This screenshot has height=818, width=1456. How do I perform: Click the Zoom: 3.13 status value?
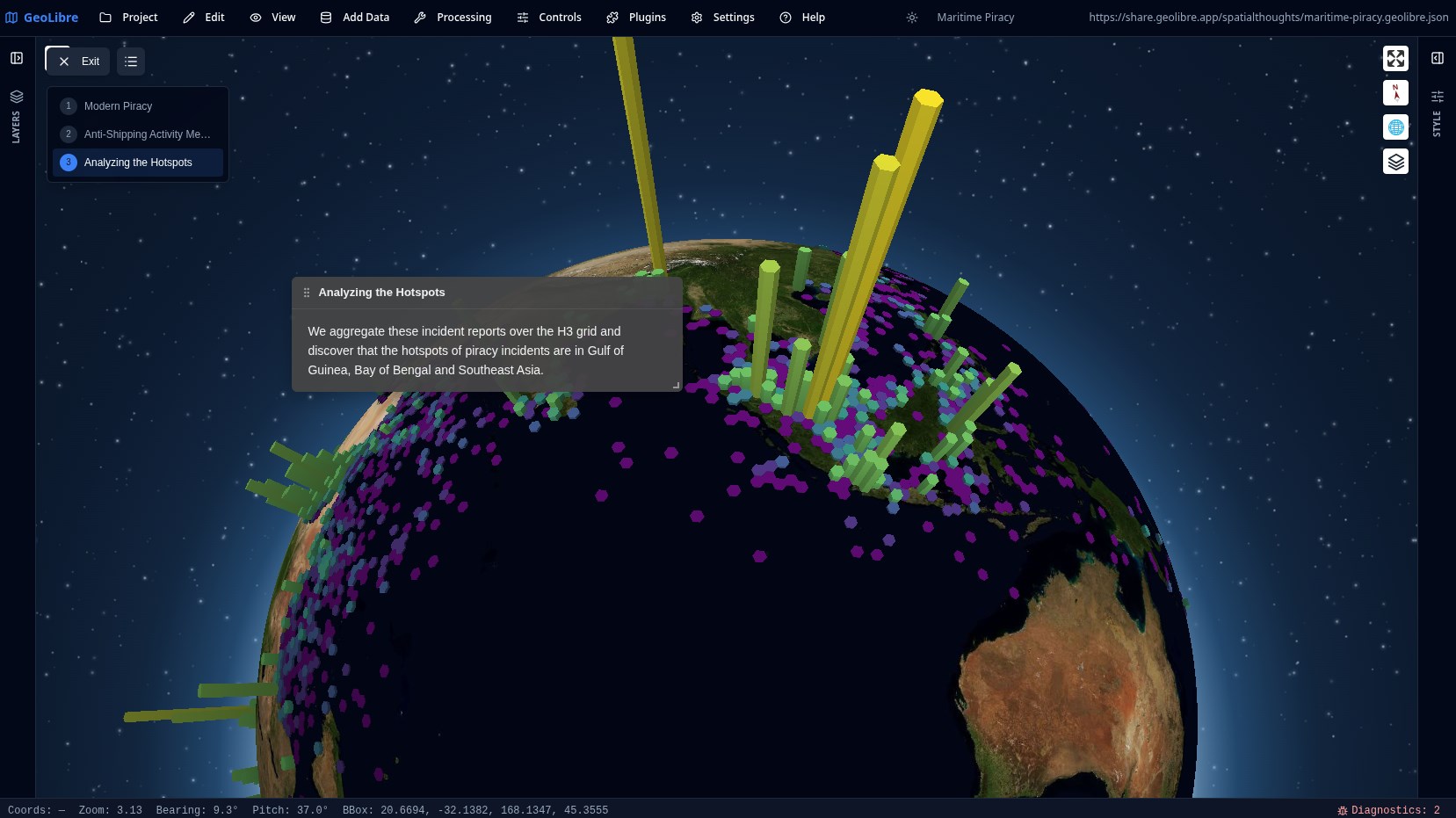[110, 810]
